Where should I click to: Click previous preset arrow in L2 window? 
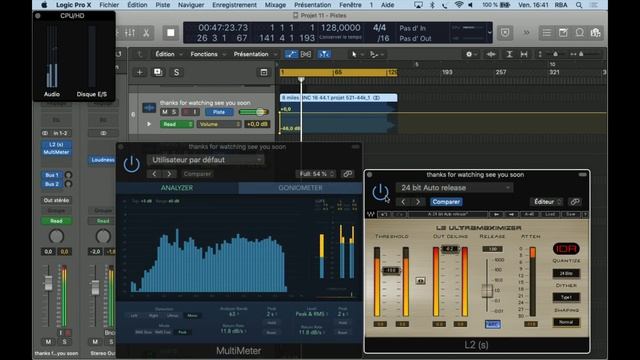pos(403,202)
